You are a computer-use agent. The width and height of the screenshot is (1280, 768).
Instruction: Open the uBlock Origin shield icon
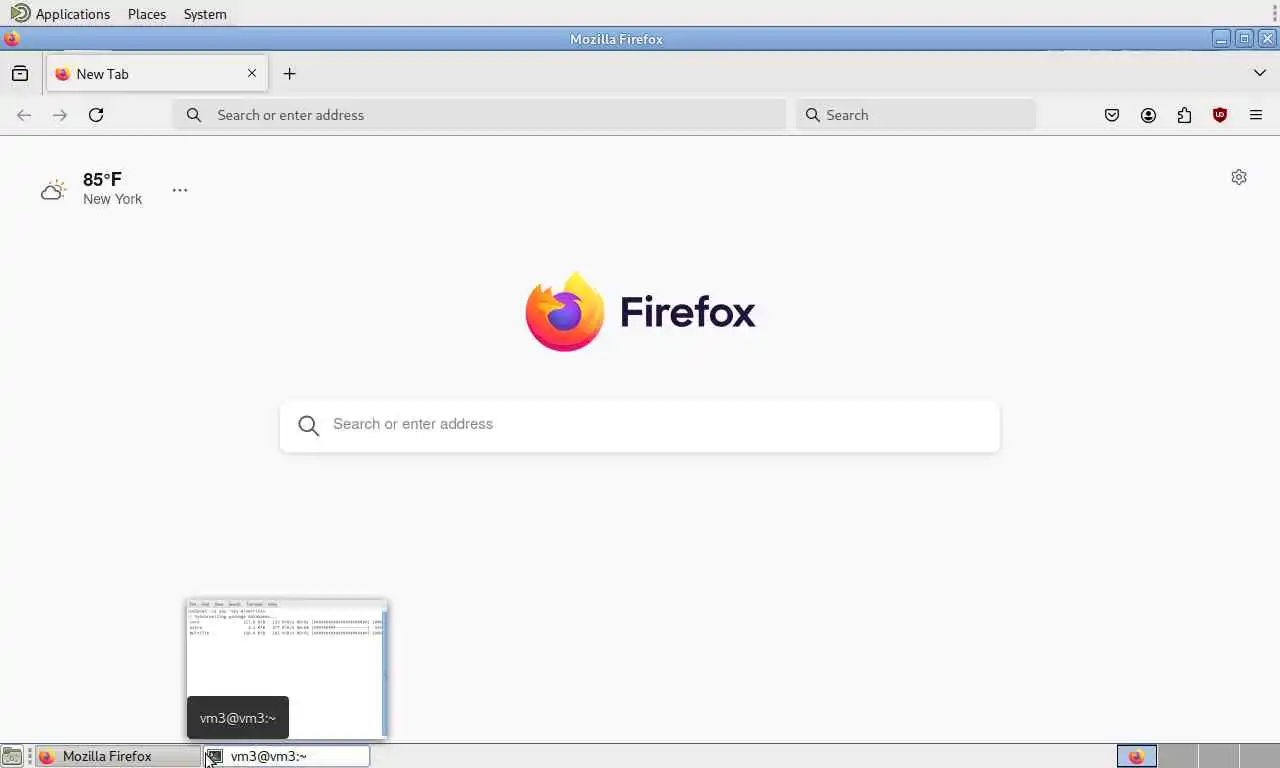point(1220,115)
